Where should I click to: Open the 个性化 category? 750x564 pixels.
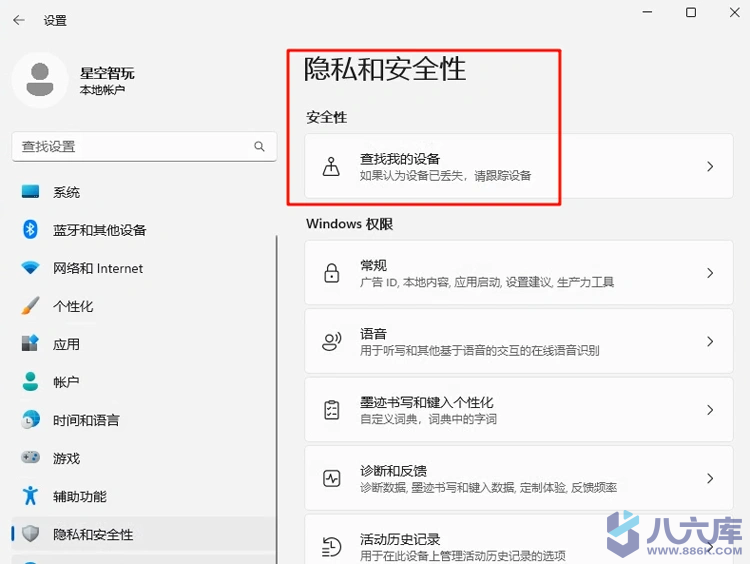tap(143, 306)
